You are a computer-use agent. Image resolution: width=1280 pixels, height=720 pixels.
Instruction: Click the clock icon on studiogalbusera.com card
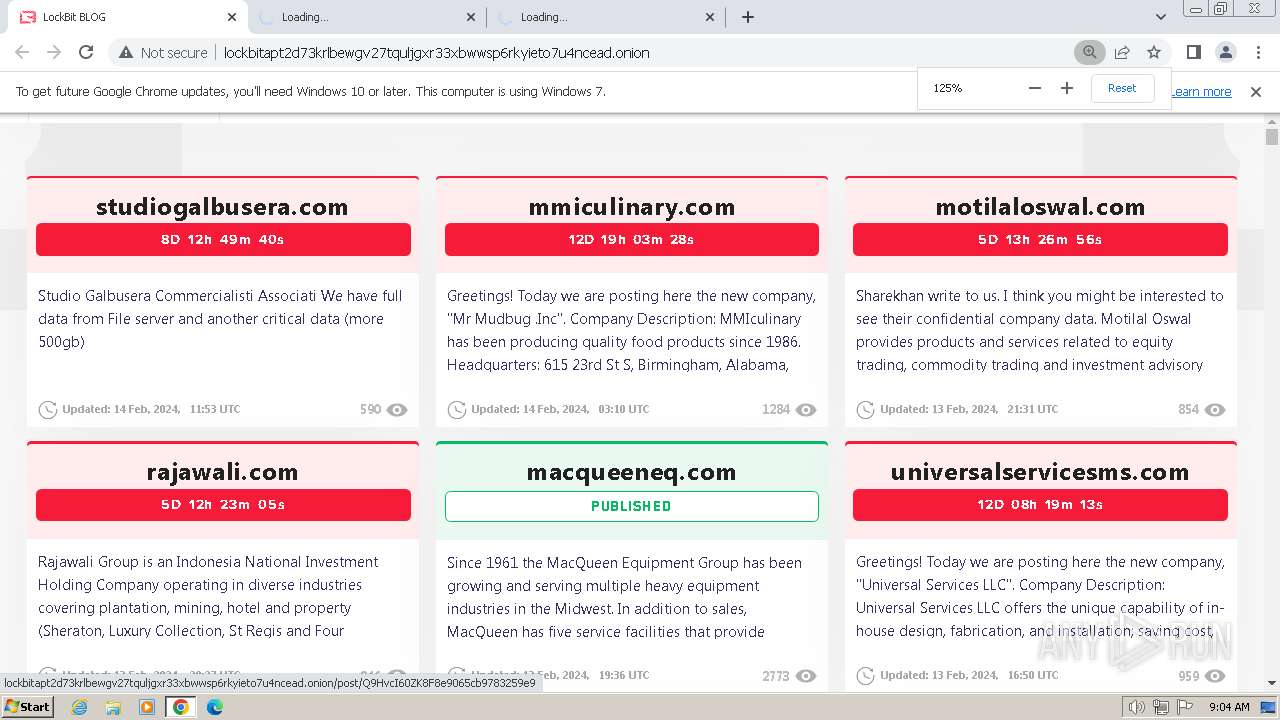tap(48, 410)
